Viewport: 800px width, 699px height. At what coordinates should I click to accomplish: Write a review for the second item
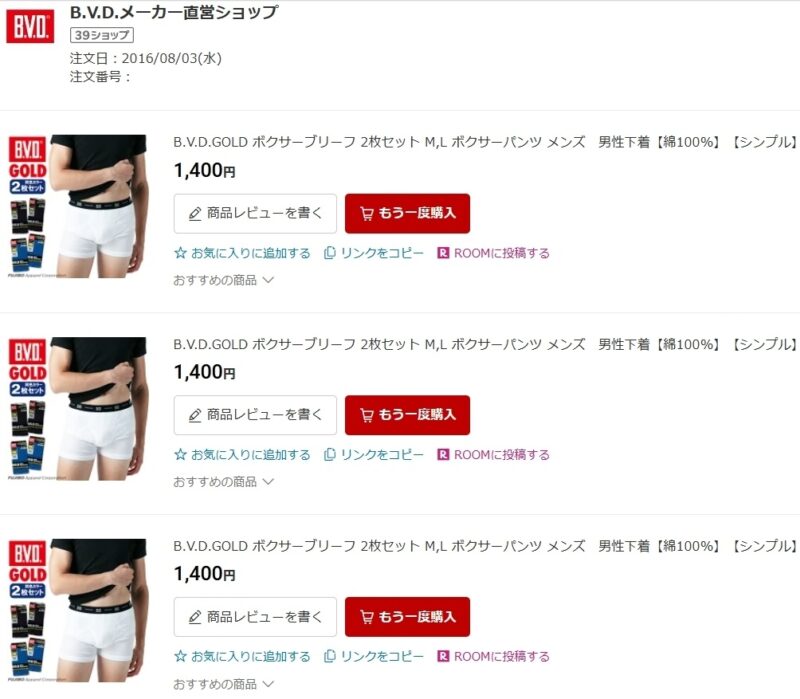(x=255, y=415)
